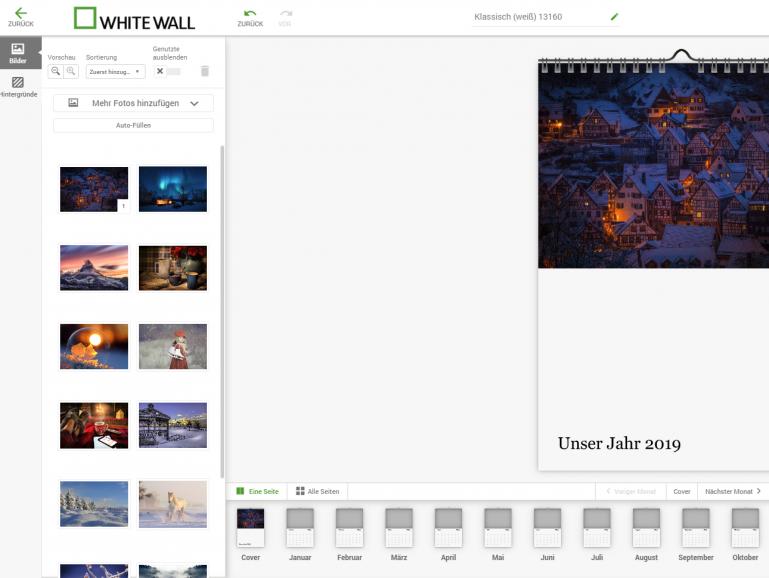
Task: Go to Nächster Monat
Action: pos(732,491)
